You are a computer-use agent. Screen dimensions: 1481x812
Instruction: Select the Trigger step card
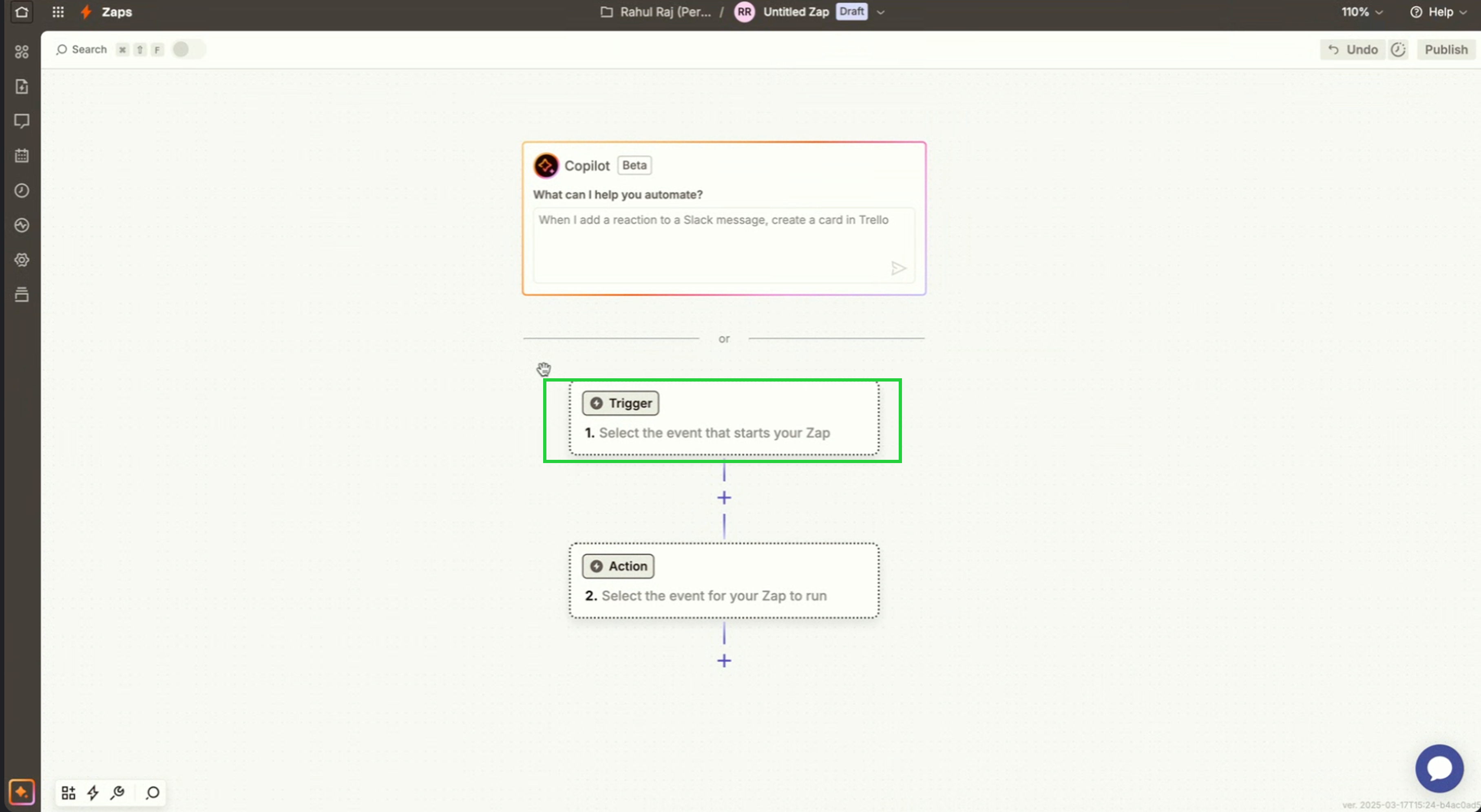point(723,418)
